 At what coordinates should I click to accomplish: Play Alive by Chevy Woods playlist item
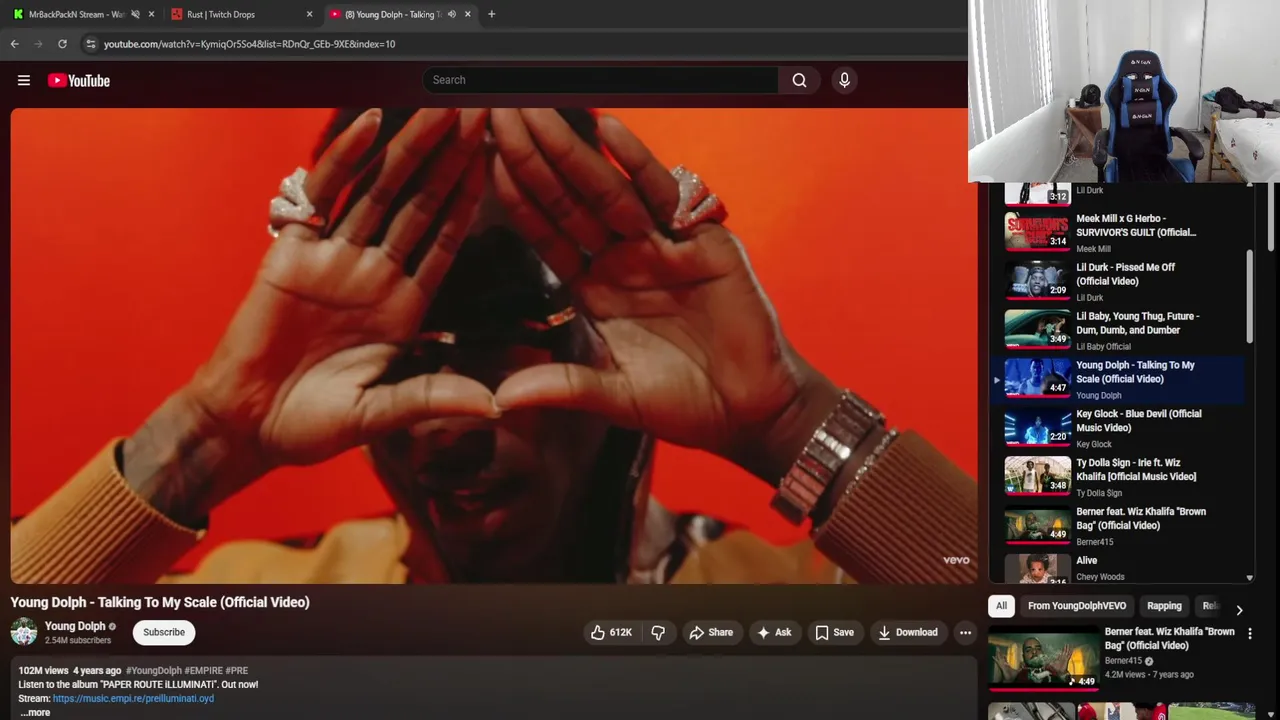[x=1118, y=568]
